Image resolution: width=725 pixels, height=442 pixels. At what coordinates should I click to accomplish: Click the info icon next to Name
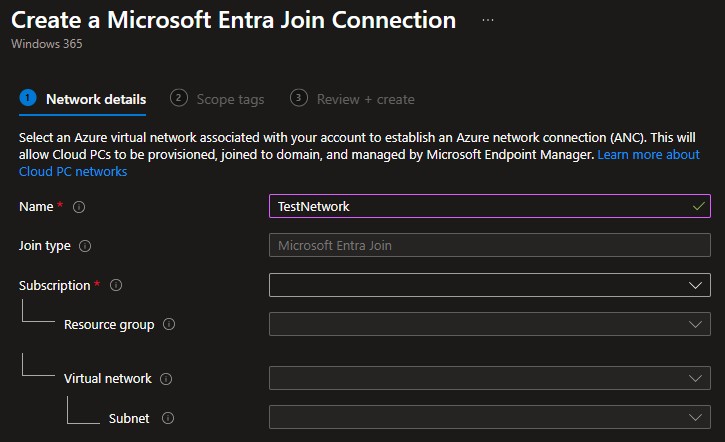coord(79,207)
